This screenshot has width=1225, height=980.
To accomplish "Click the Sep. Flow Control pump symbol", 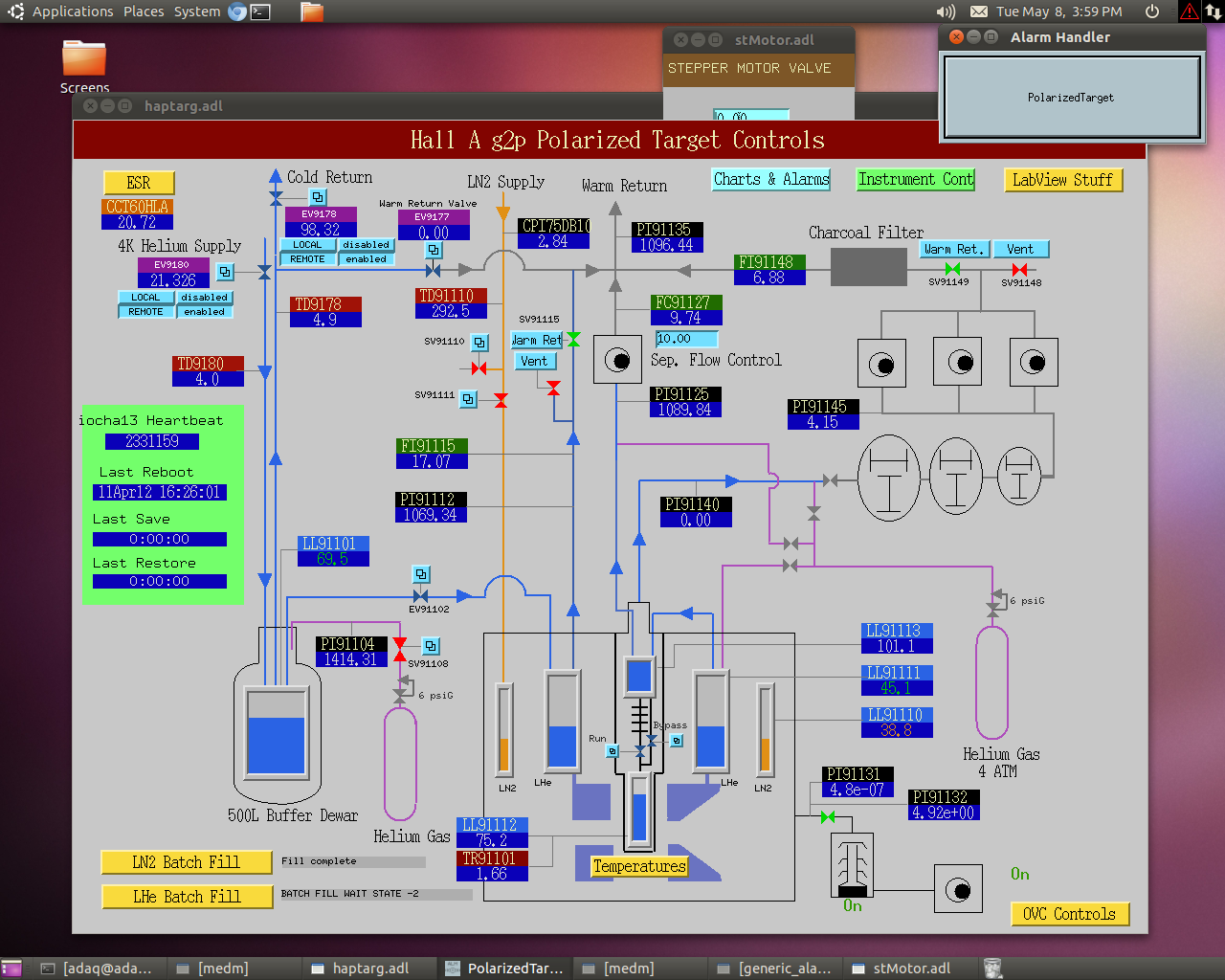I will pos(617,360).
